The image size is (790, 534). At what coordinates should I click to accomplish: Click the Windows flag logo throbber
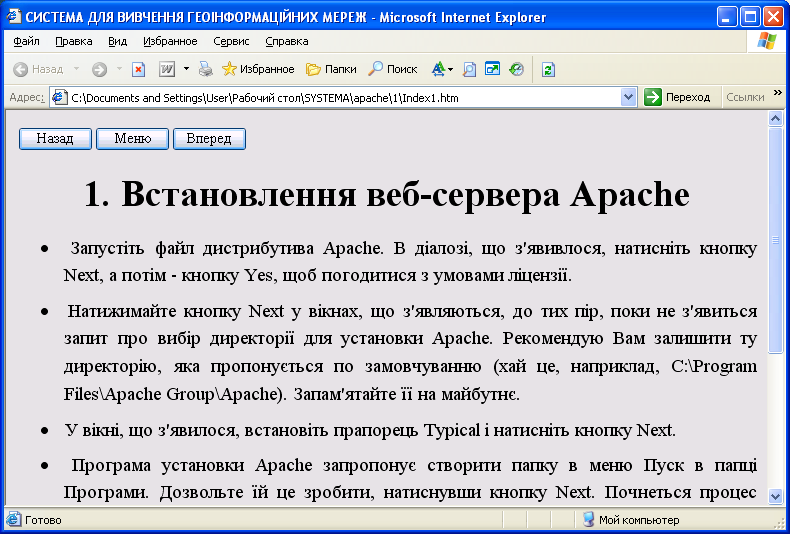(767, 41)
